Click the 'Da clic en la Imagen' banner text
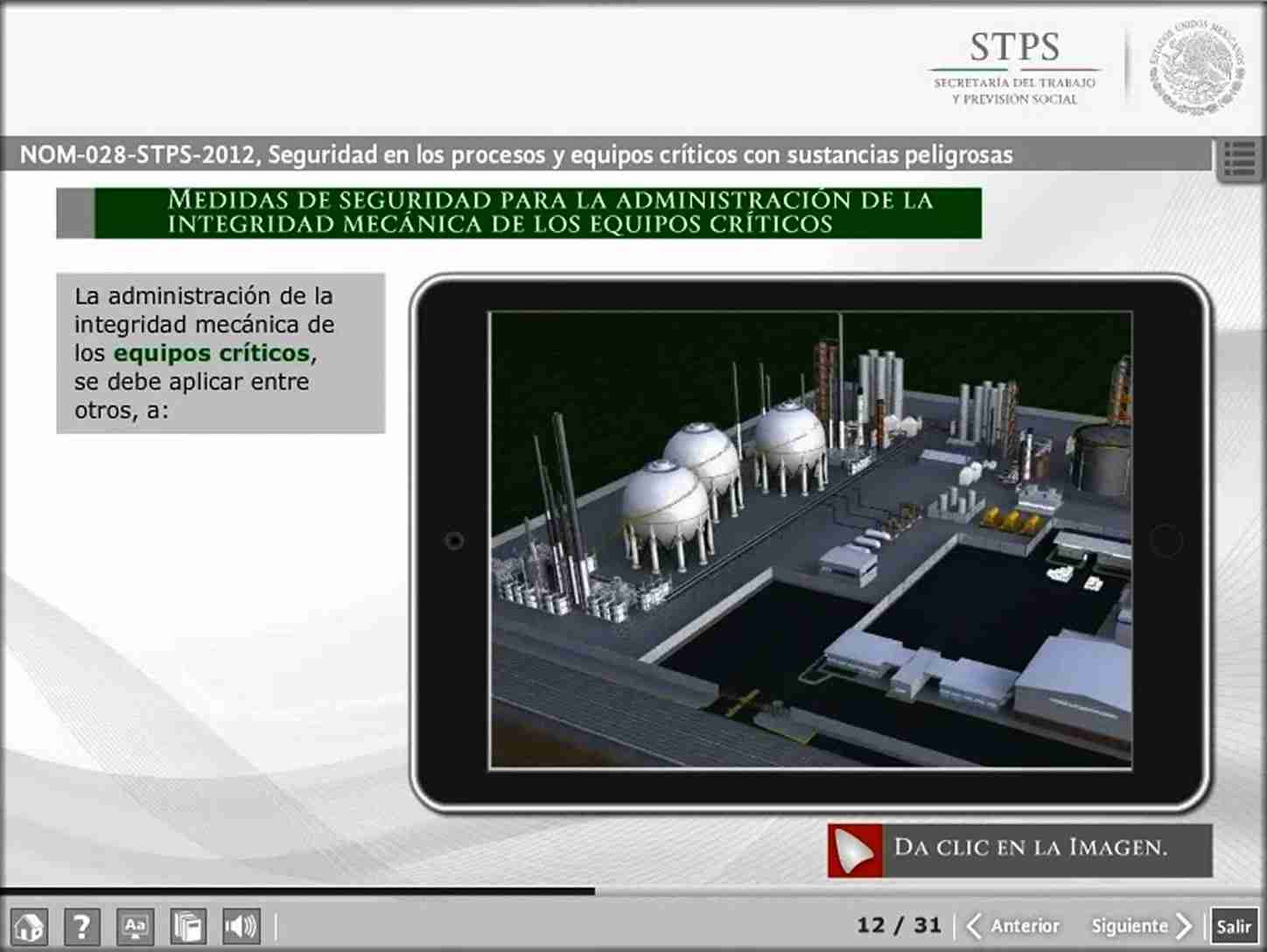Screen dimensions: 1267x952 (1031, 848)
